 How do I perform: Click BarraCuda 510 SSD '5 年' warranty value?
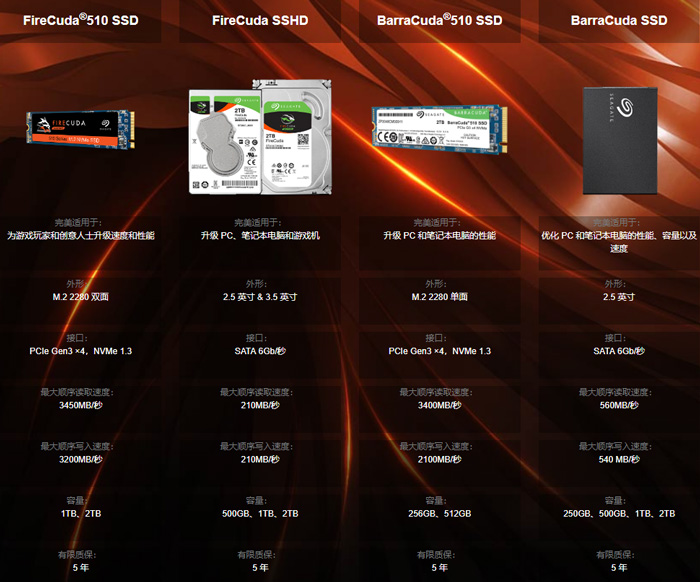[x=440, y=568]
